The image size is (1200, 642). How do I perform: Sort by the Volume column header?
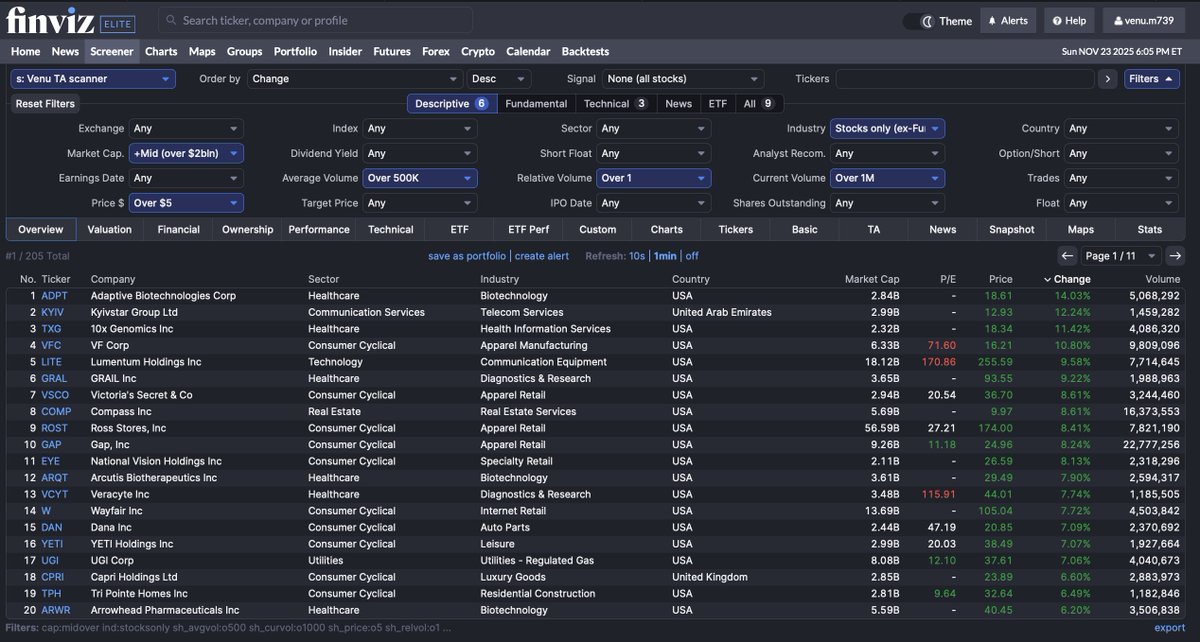click(x=1163, y=279)
